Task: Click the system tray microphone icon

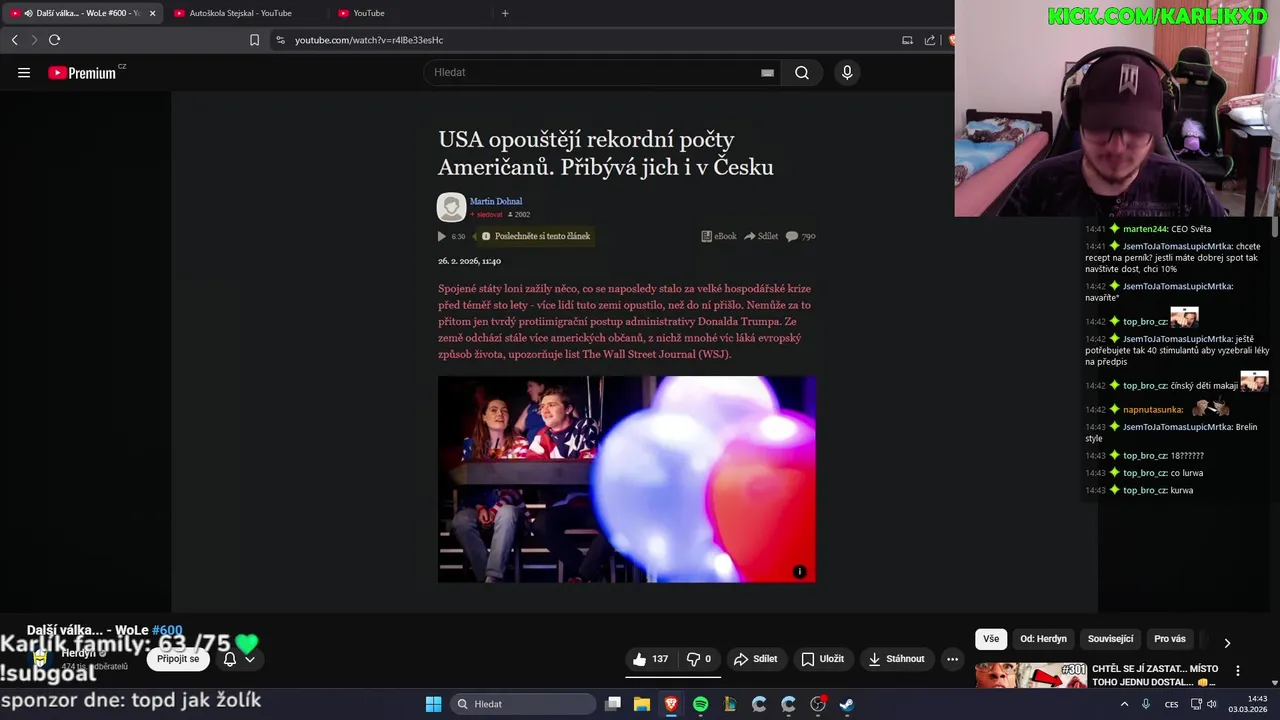Action: coord(1146,704)
